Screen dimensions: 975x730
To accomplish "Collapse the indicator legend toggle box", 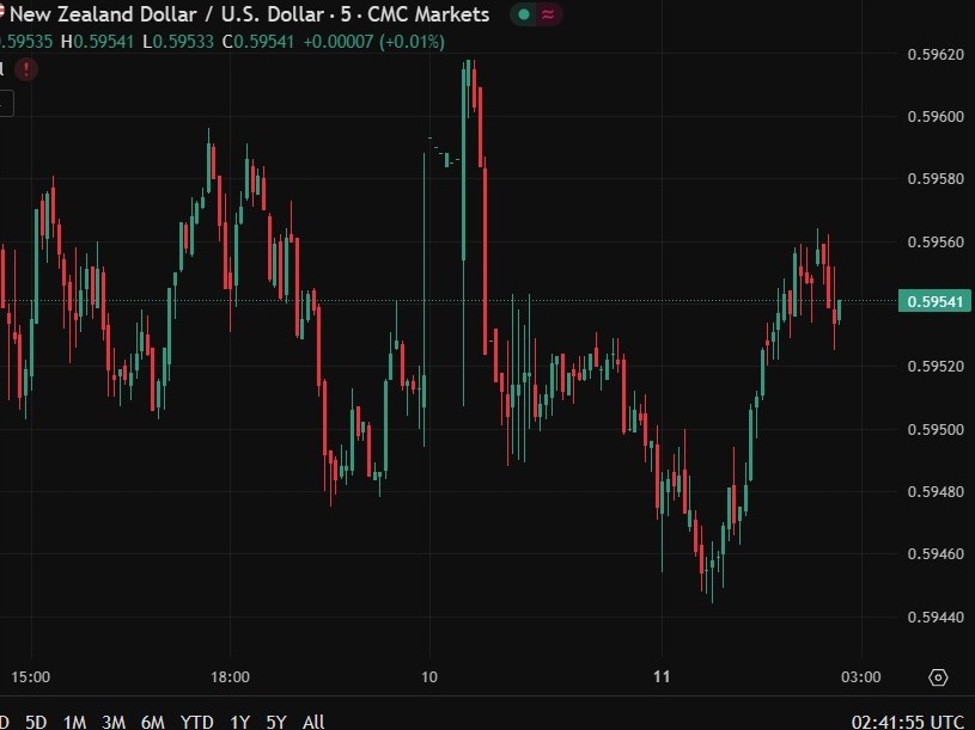I will (5, 102).
